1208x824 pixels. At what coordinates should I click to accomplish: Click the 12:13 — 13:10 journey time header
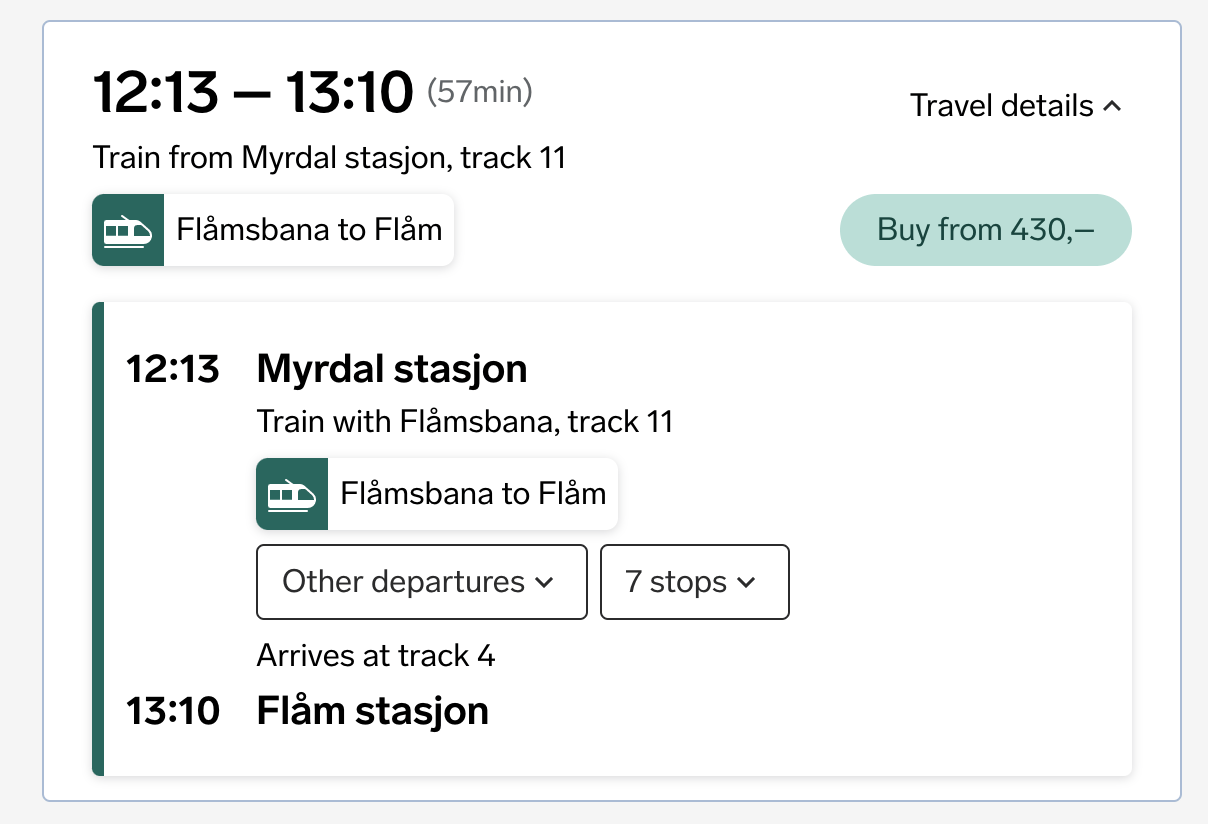click(253, 93)
